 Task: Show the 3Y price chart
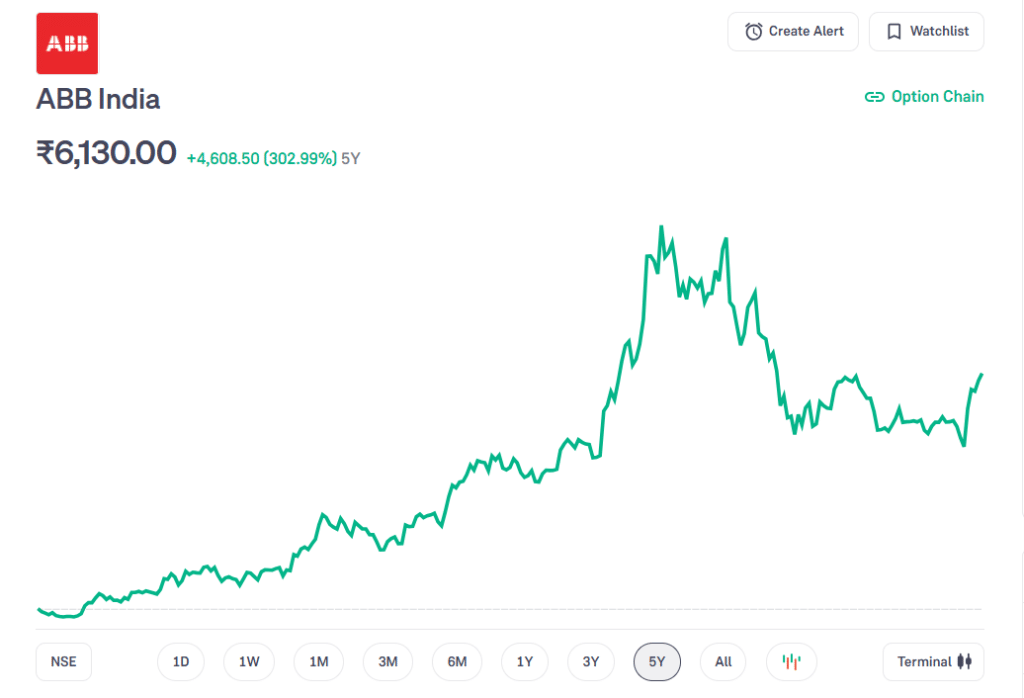click(591, 661)
